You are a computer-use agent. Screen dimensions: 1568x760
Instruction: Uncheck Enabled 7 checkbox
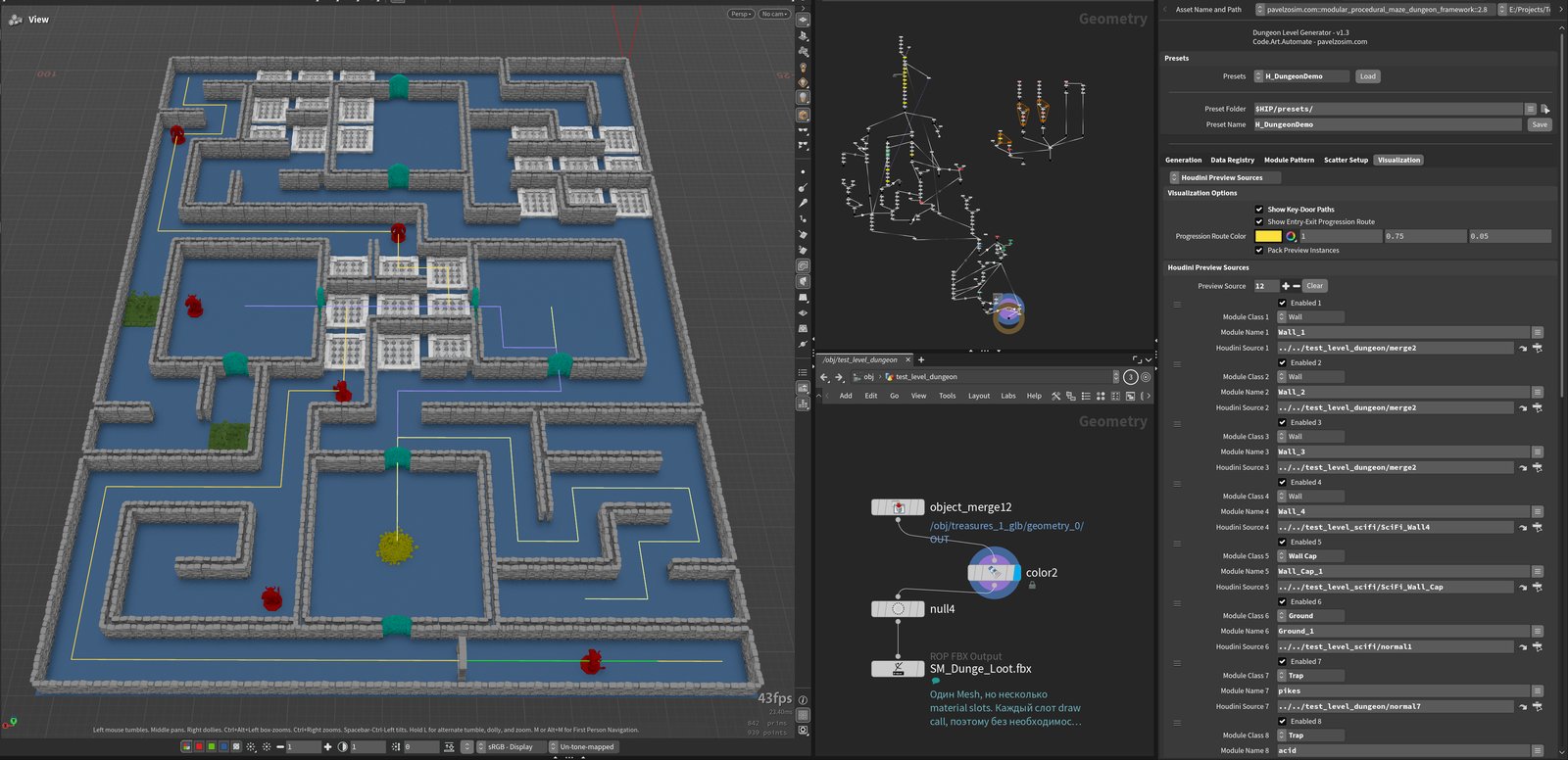coord(1282,661)
